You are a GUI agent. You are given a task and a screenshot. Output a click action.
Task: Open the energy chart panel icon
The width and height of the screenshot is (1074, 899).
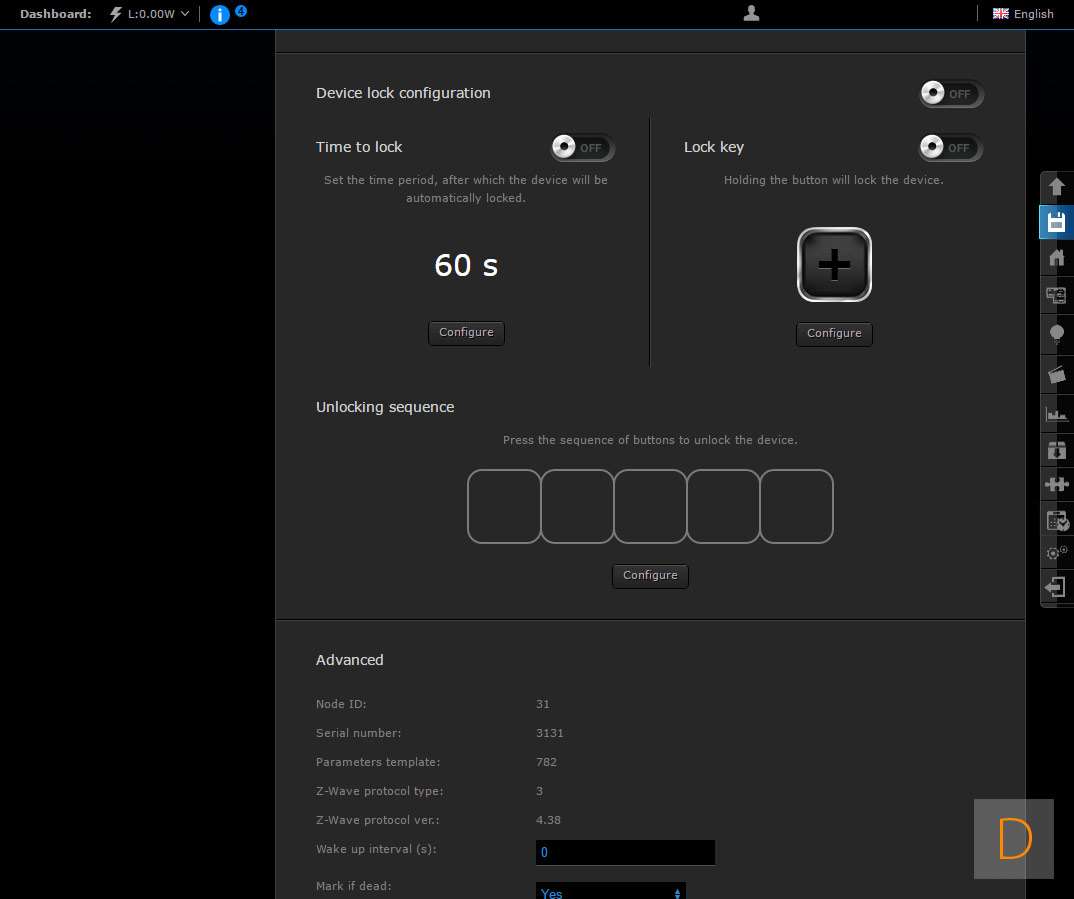click(1056, 413)
